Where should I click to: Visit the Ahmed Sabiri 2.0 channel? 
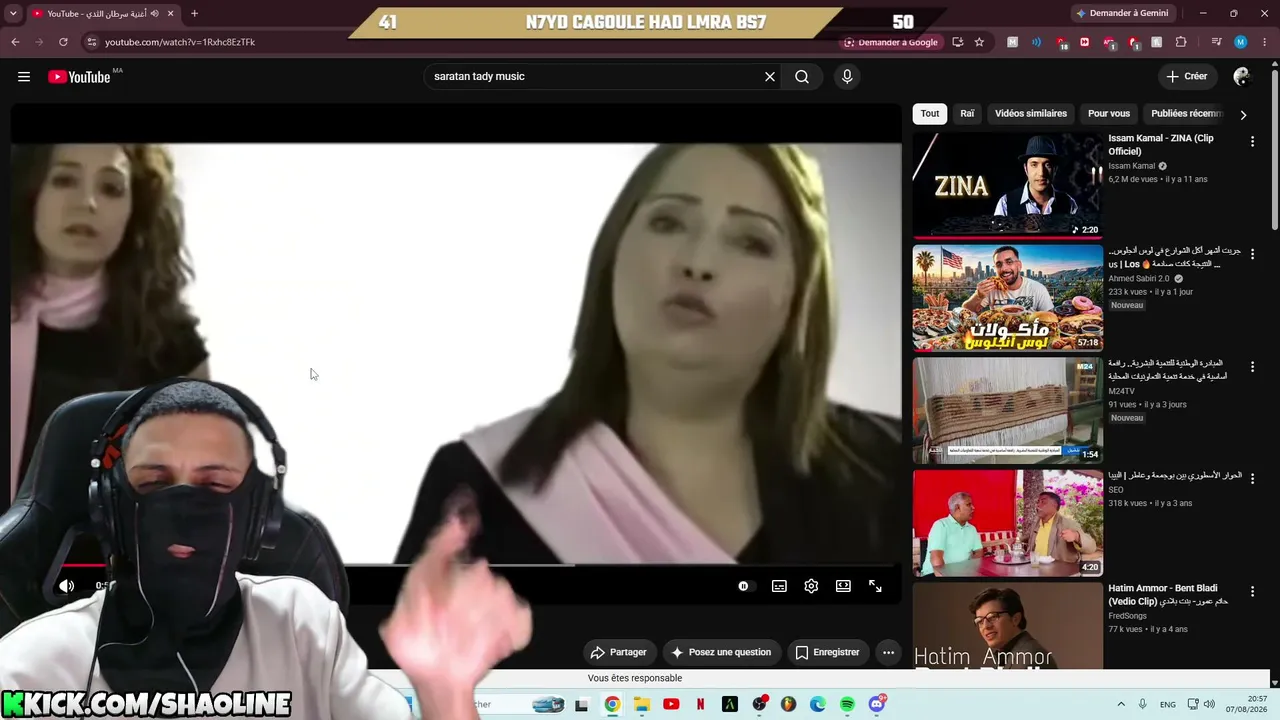[x=1139, y=278]
